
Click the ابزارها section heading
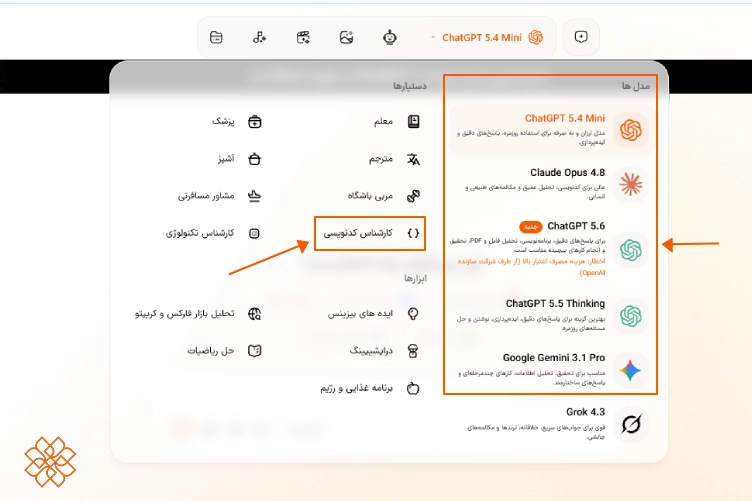pos(415,278)
